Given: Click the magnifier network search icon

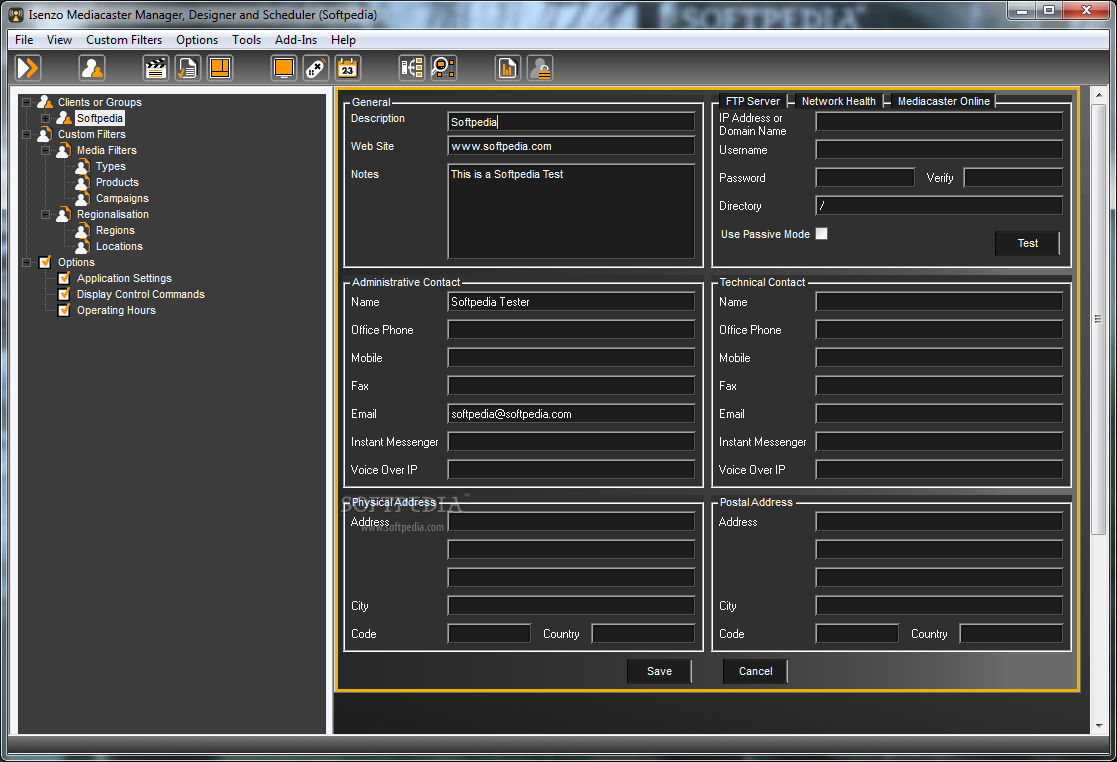Looking at the screenshot, I should coord(444,68).
